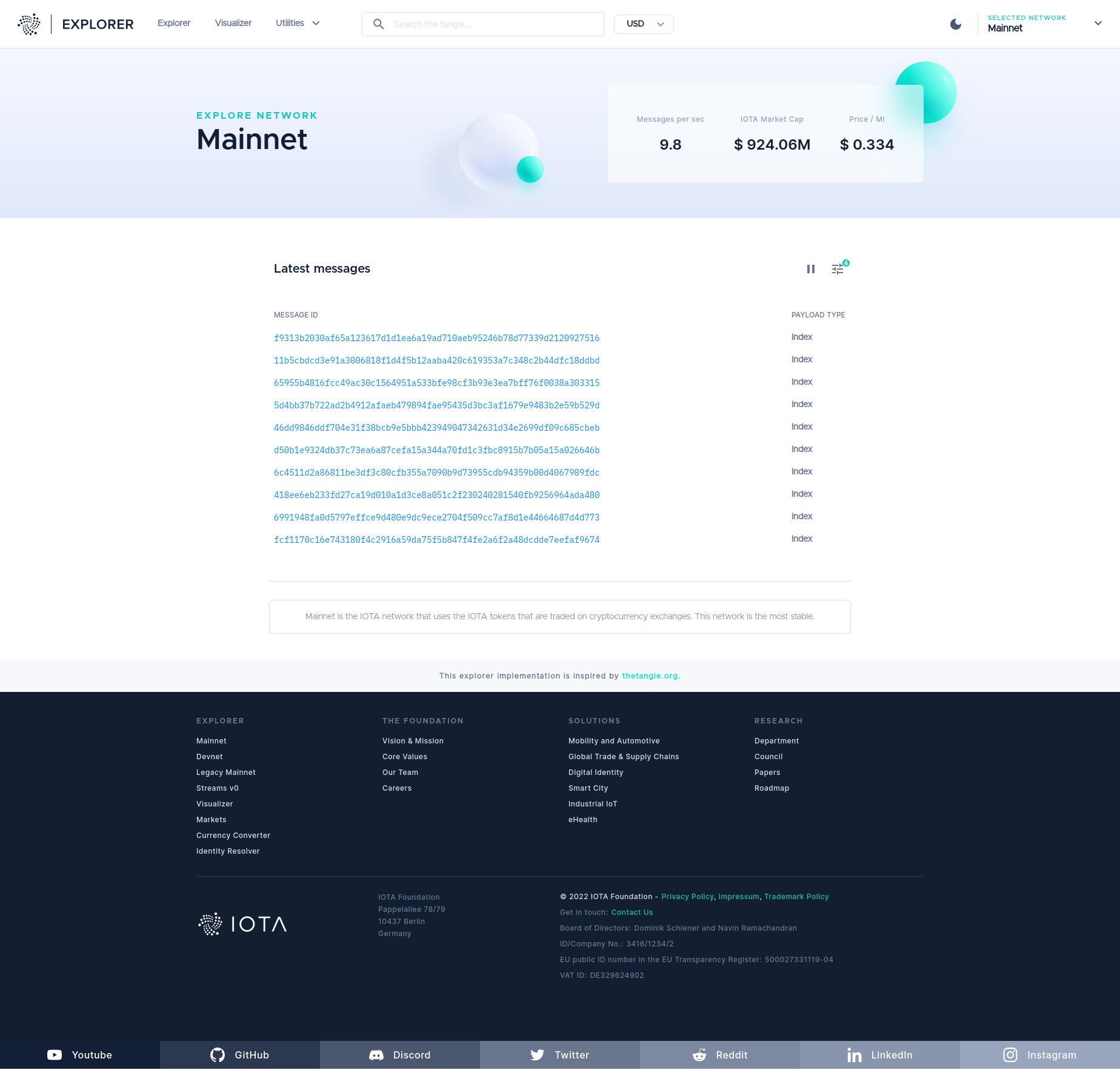Open the LinkedIn social link
Screen dimensions: 1120x1070
tap(880, 1055)
